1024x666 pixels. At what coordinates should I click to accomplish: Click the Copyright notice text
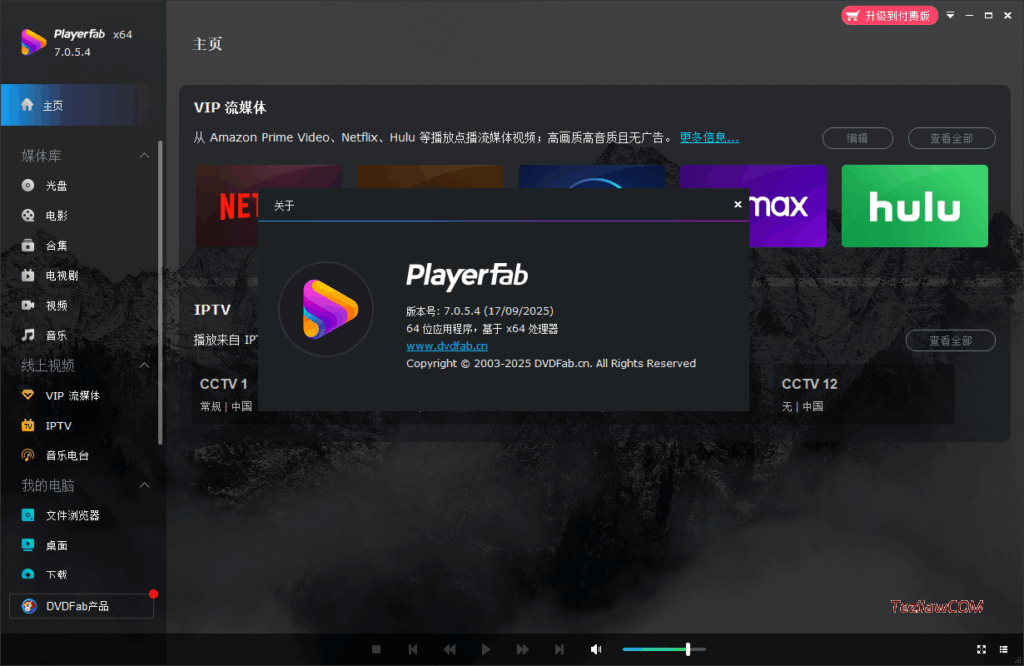[x=551, y=363]
